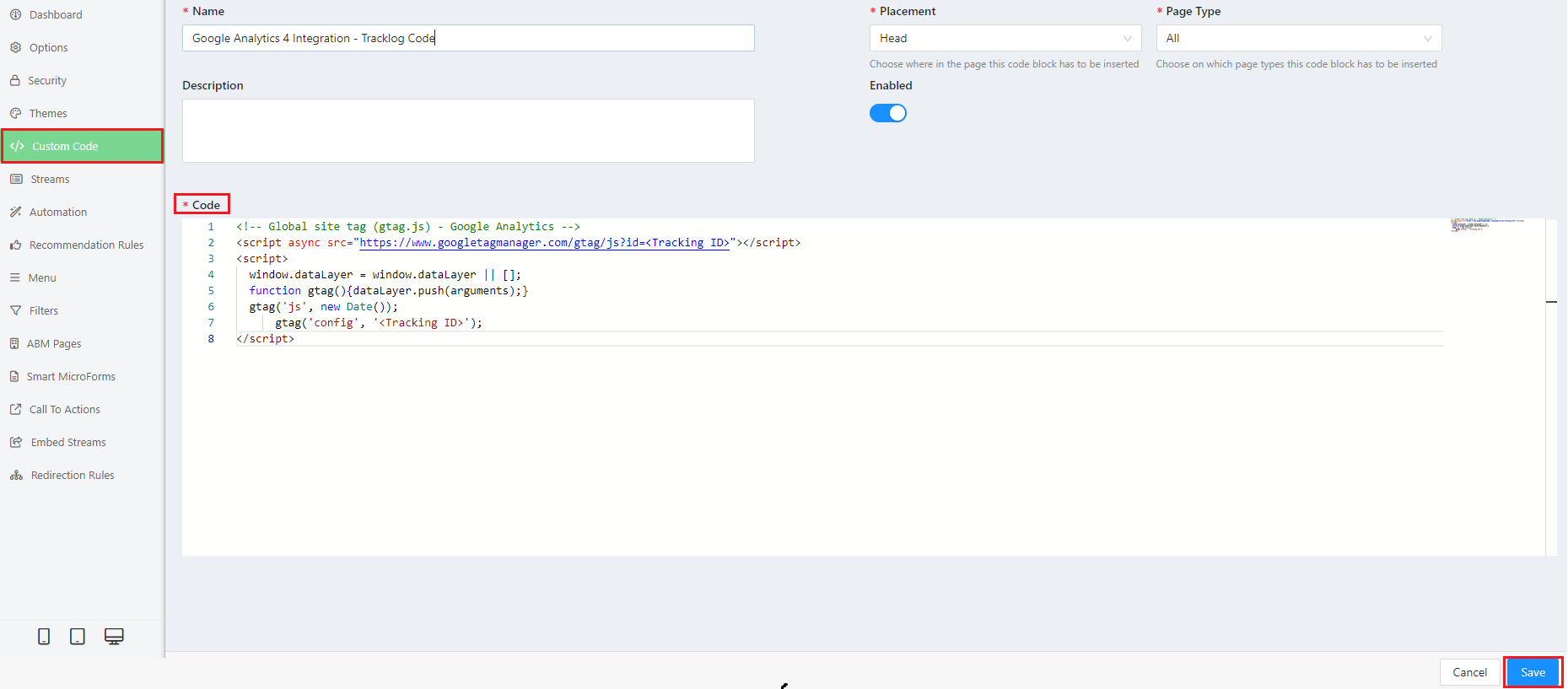1568x689 pixels.
Task: Toggle the Enabled switch off
Action: coord(888,113)
